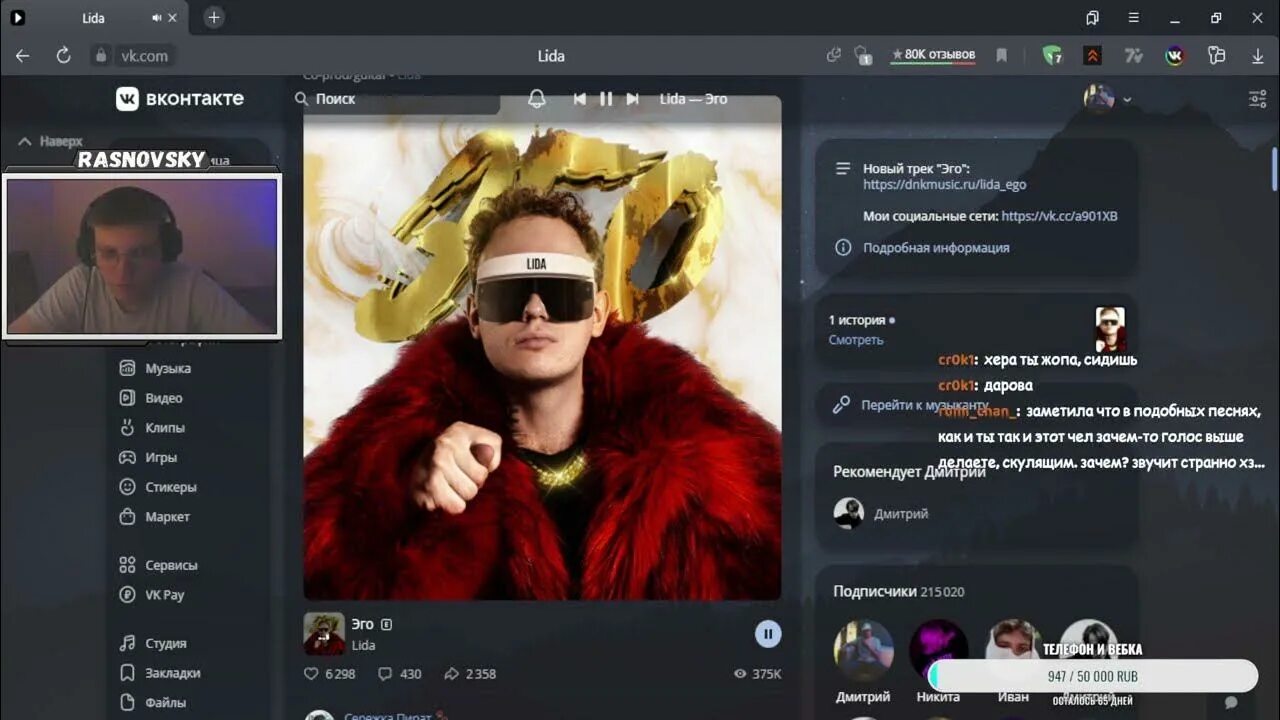The width and height of the screenshot is (1280, 720).
Task: Open Закладки in the left menu
Action: pyautogui.click(x=161, y=673)
